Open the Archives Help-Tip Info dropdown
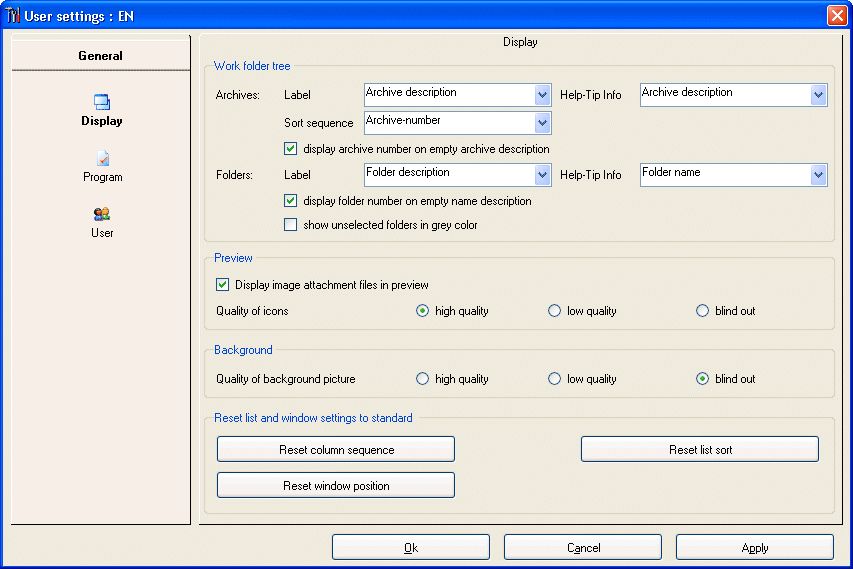853x569 pixels. [818, 95]
